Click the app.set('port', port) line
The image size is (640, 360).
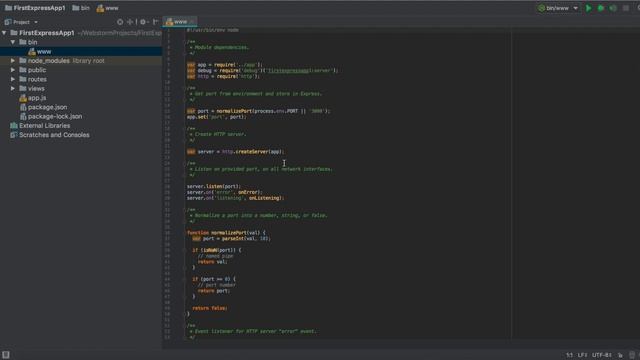pos(217,117)
